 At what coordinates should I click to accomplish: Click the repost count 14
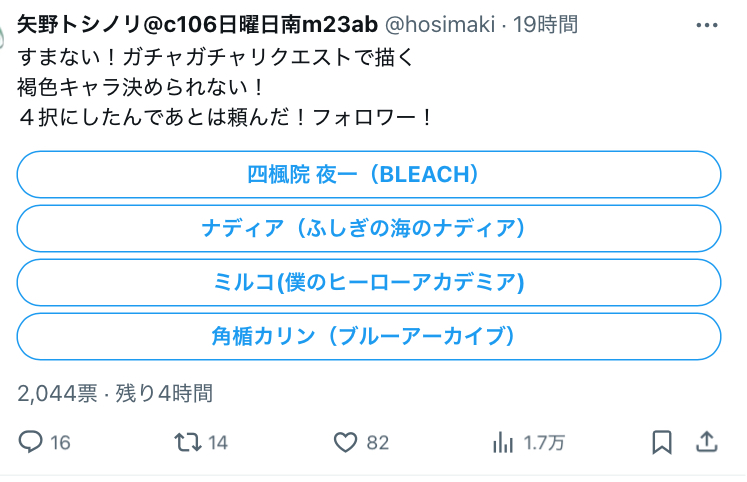[218, 443]
